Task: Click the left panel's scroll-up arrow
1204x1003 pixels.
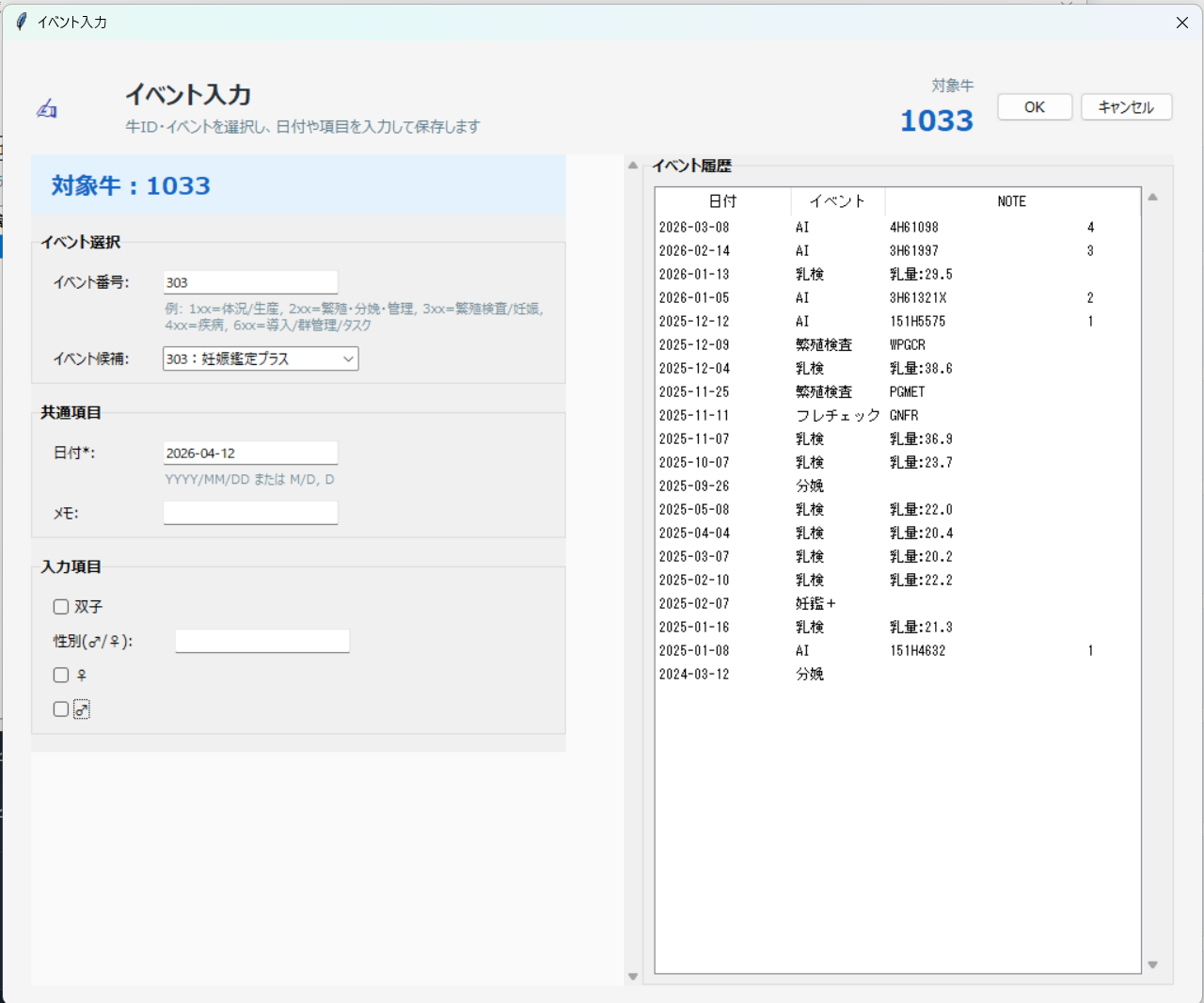Action: tap(633, 166)
